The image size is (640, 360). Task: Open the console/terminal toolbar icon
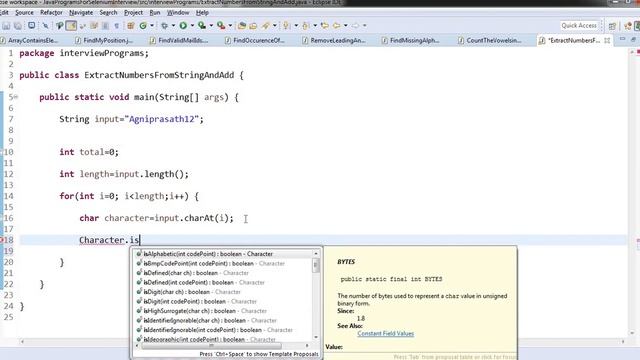(x=31, y=25)
